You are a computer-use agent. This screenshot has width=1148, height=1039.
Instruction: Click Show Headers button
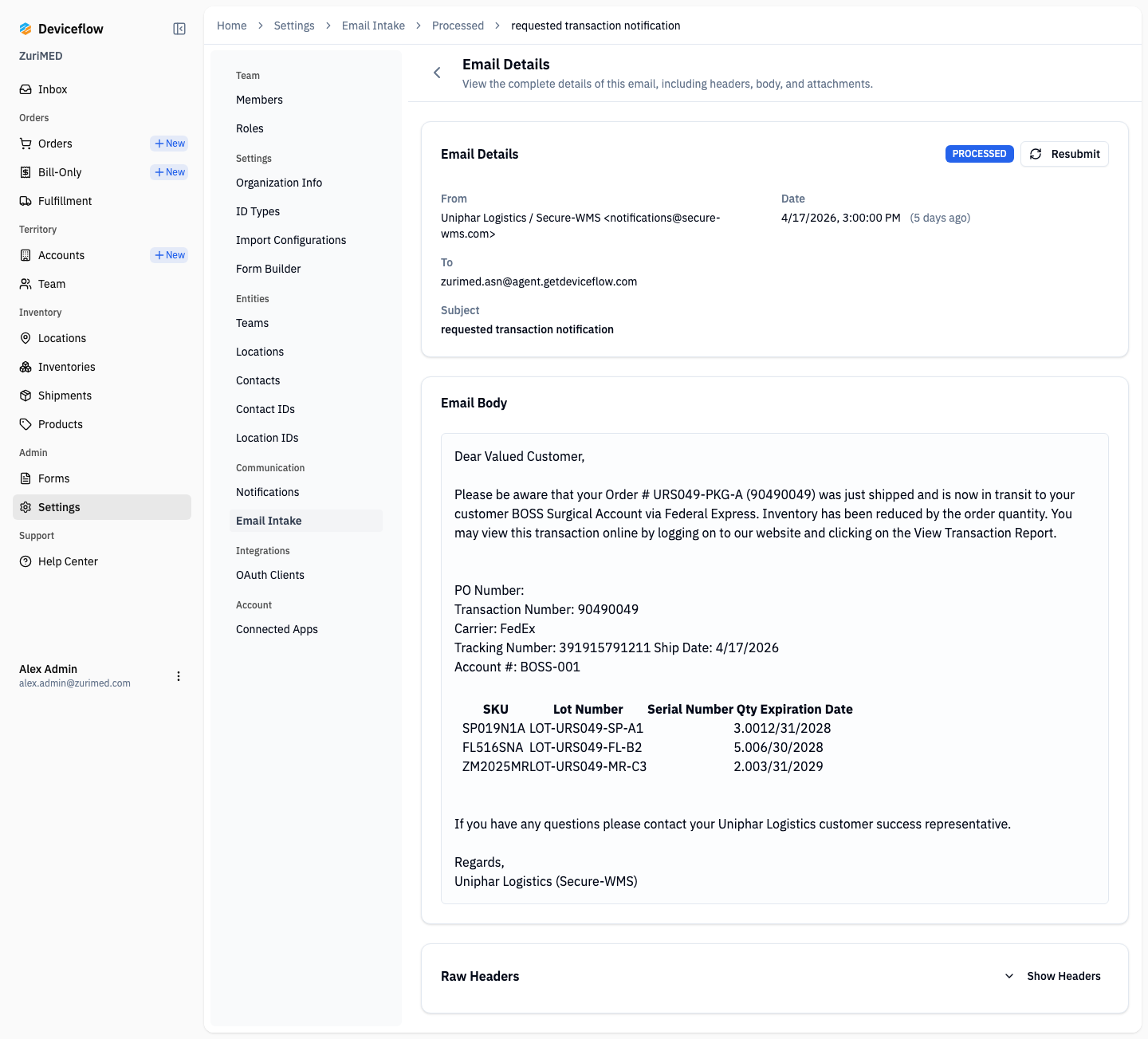[1053, 976]
